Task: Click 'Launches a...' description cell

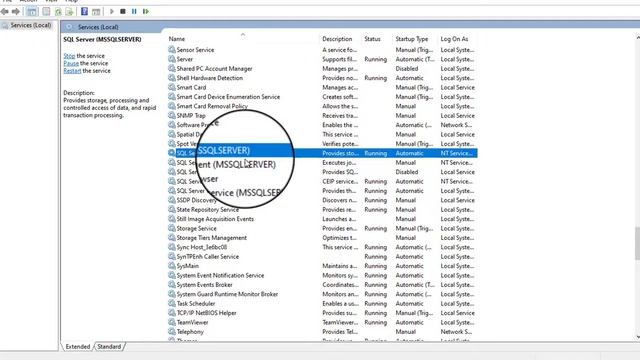Action: coord(339,219)
